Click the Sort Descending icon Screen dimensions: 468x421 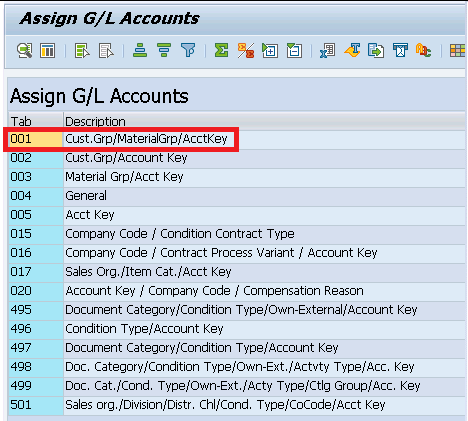point(164,51)
